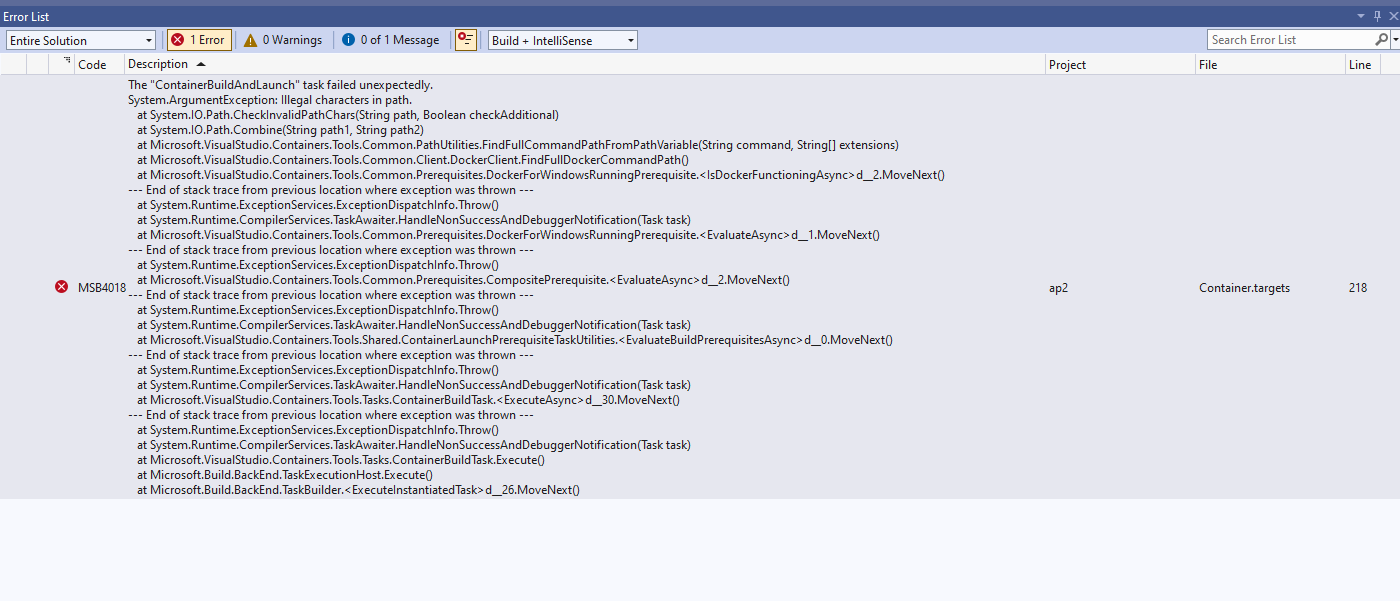Click the Container.targets file cell
The width and height of the screenshot is (1400, 601).
(1245, 288)
